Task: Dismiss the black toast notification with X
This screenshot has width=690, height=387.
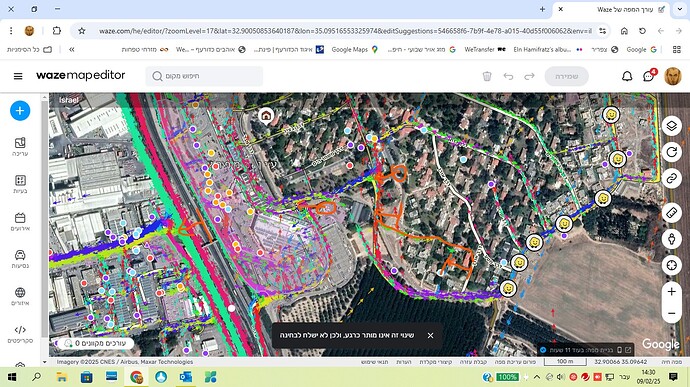Action: coord(430,335)
